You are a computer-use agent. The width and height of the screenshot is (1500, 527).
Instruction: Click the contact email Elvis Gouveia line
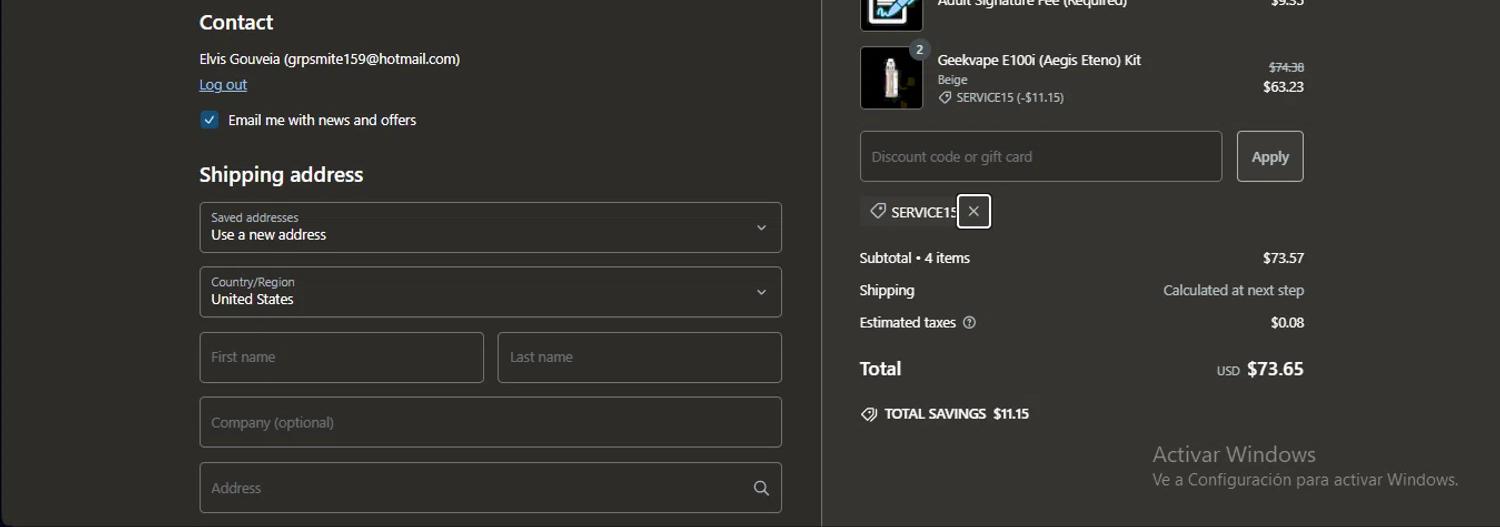tap(330, 59)
